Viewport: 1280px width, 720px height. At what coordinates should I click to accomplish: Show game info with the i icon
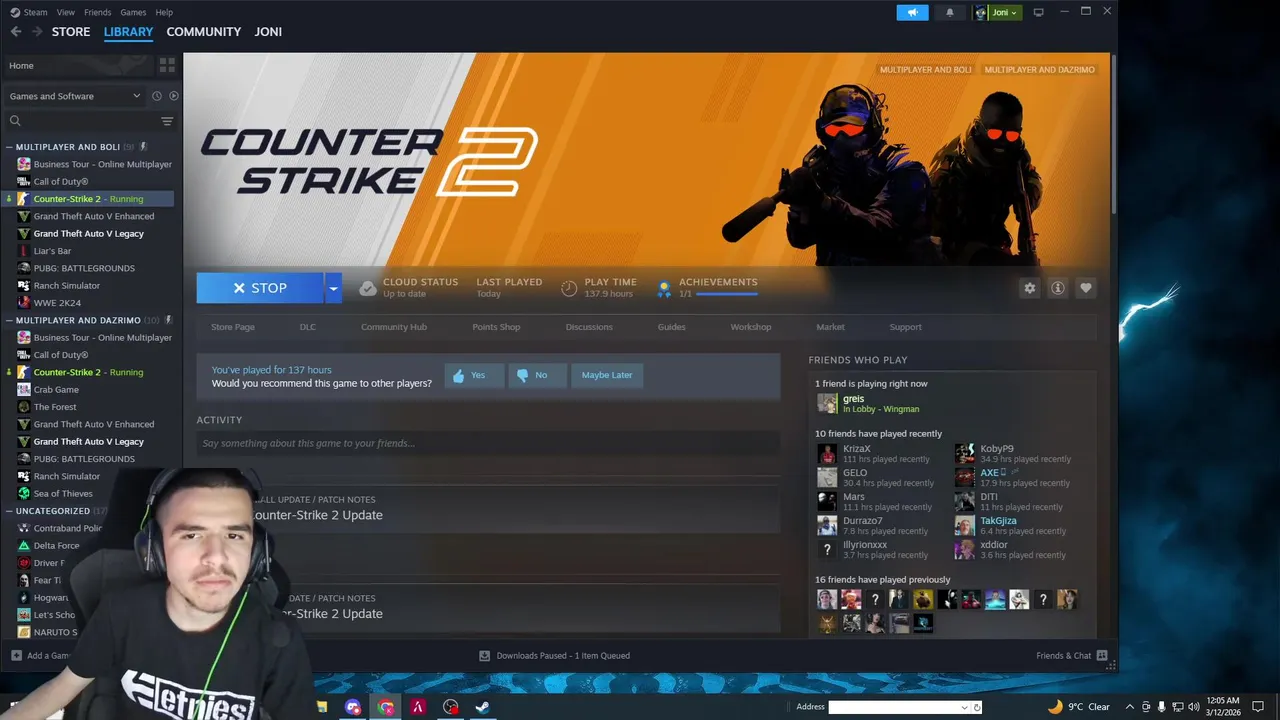pyautogui.click(x=1057, y=288)
